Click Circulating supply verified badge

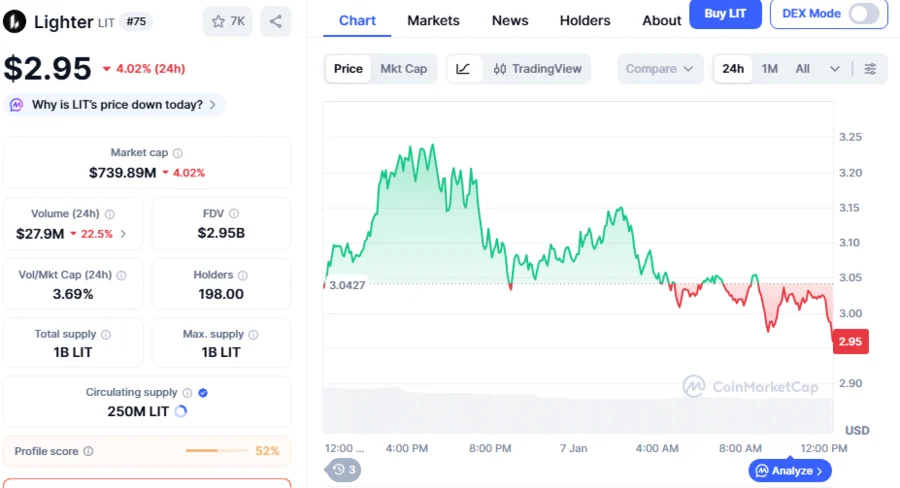coord(203,393)
